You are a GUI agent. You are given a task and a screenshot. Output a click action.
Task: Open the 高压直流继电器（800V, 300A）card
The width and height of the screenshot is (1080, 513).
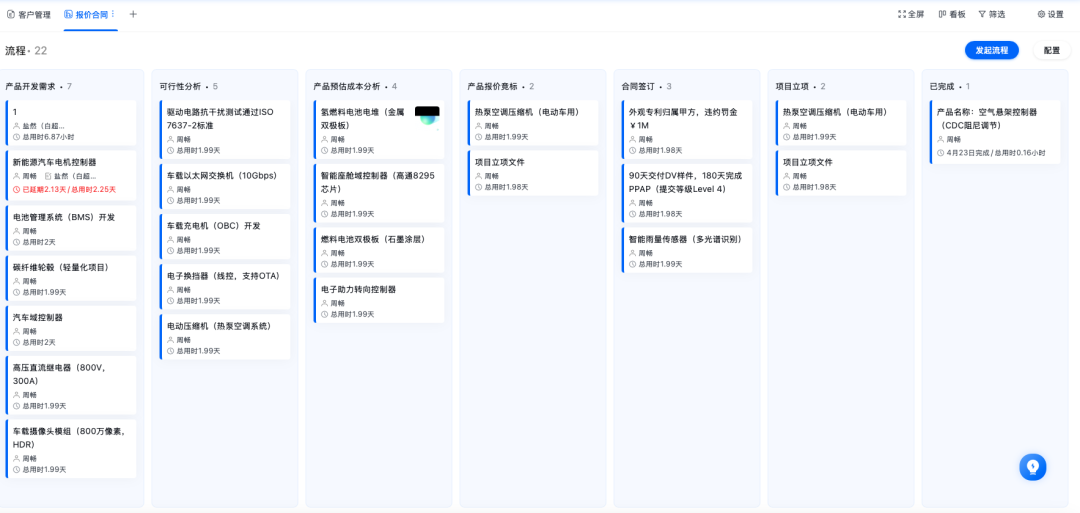coord(71,385)
